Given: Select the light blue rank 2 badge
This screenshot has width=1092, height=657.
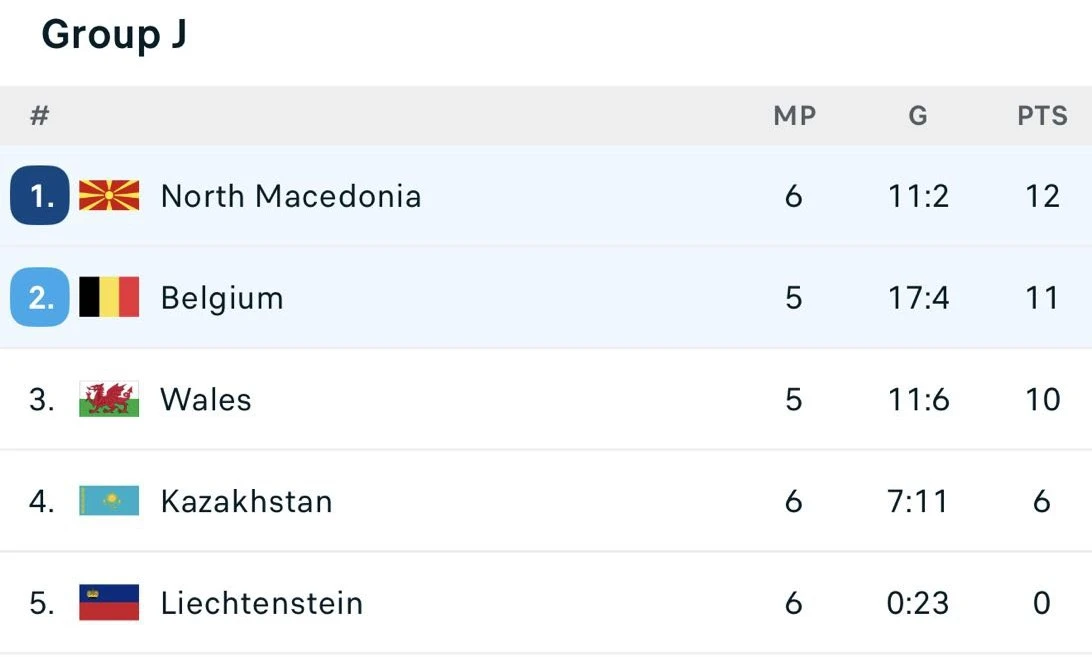Looking at the screenshot, I should pos(40,298).
